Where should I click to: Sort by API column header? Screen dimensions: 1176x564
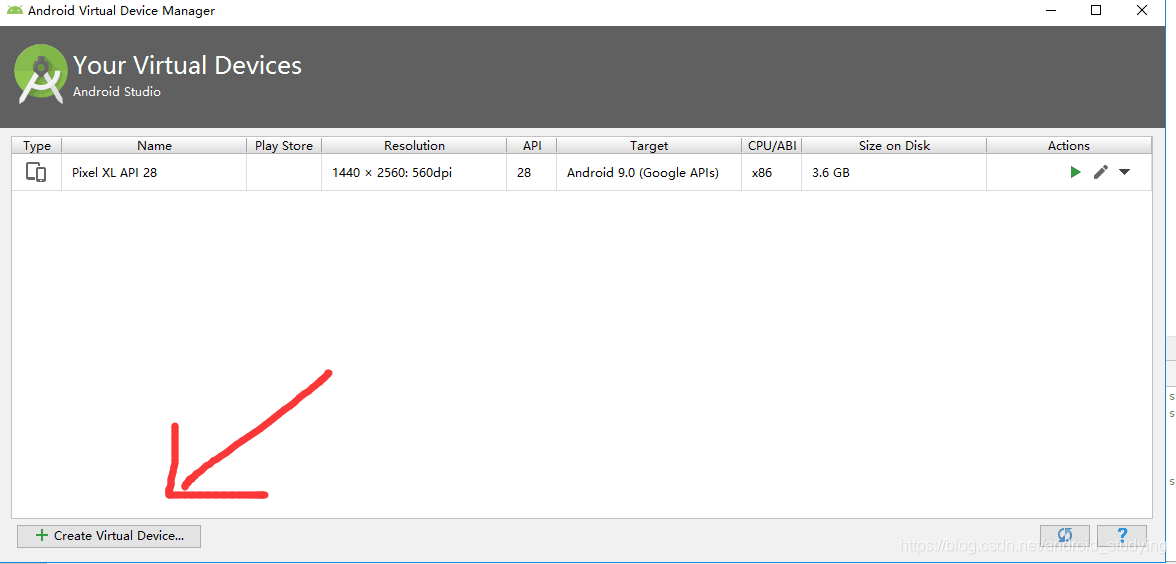coord(532,146)
